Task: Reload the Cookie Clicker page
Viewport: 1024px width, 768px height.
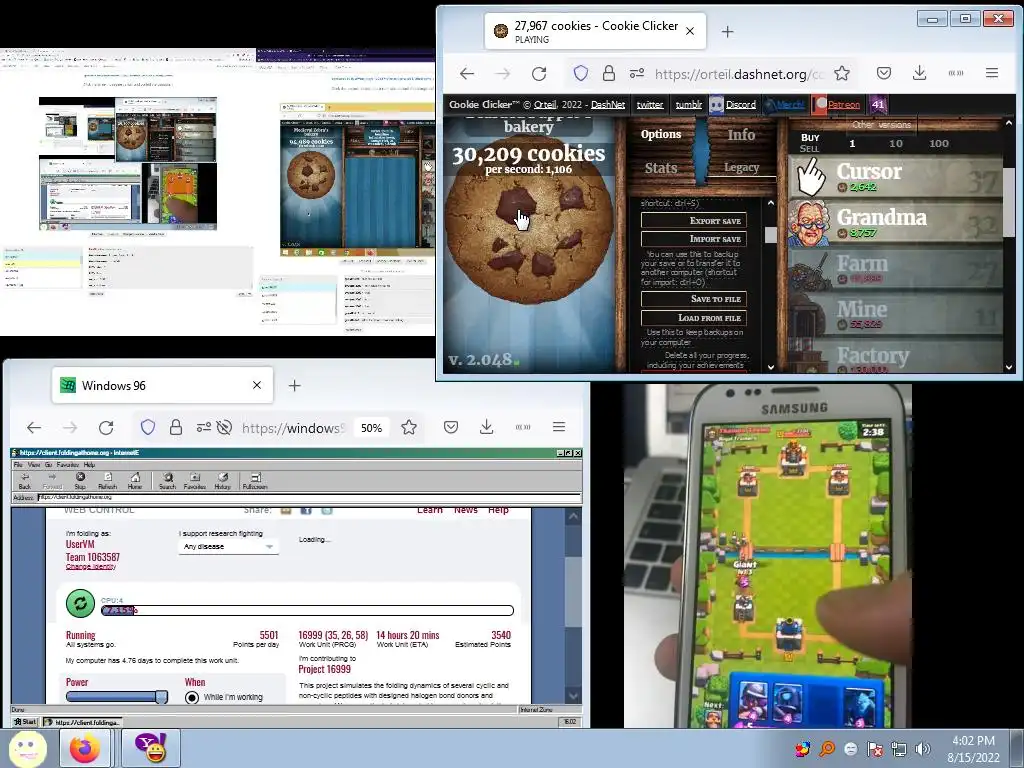Action: [539, 73]
